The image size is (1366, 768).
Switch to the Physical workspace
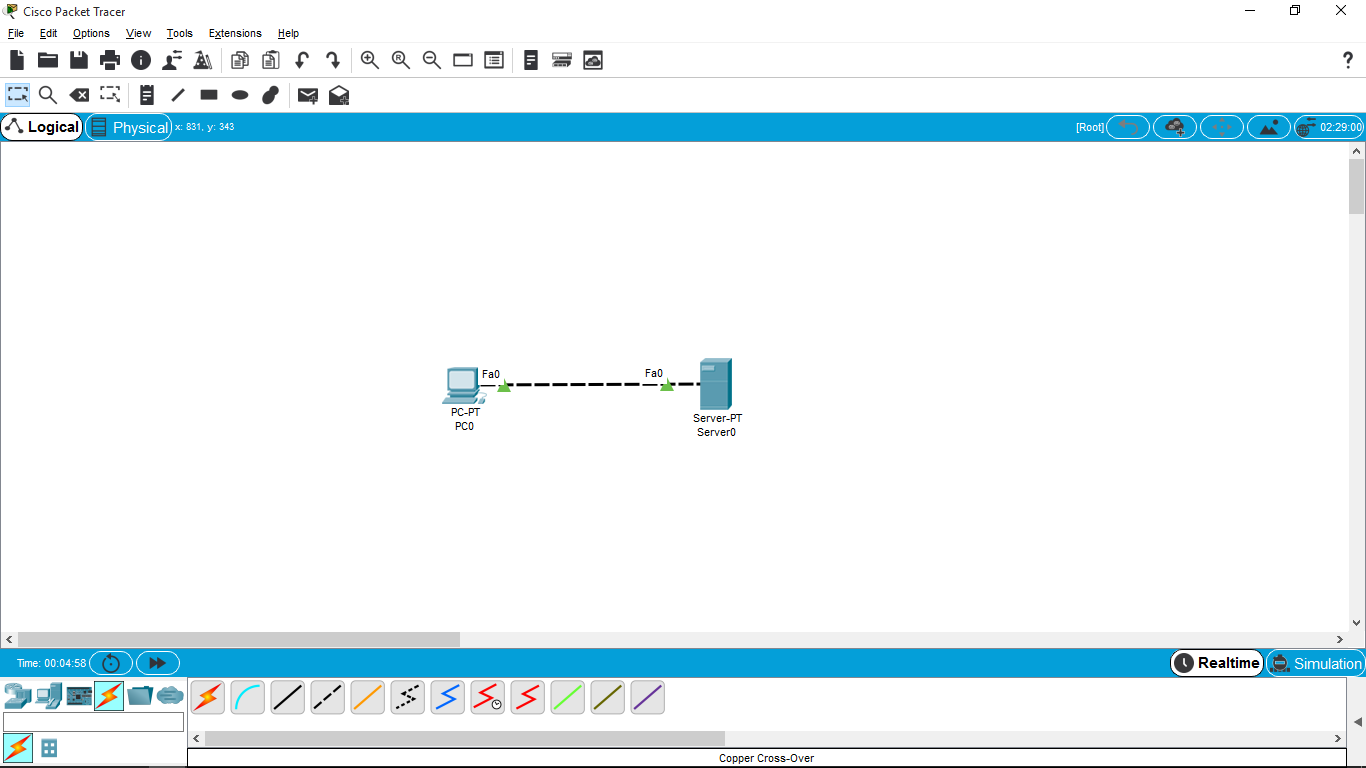[x=128, y=127]
